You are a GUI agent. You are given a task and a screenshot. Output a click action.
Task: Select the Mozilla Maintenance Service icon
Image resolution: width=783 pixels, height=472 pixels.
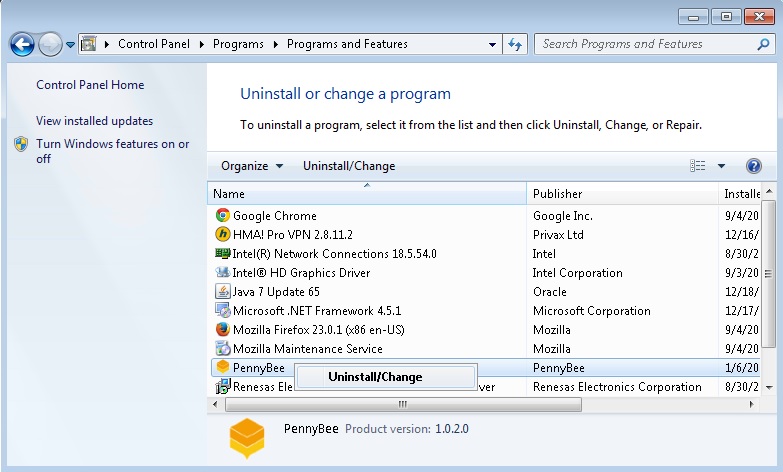tap(222, 348)
